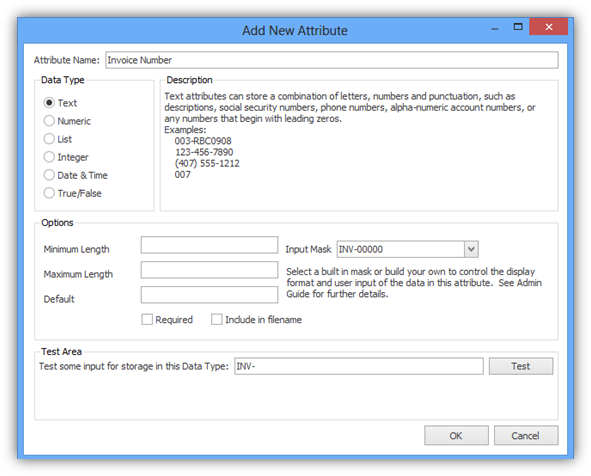The width and height of the screenshot is (591, 476).
Task: Confirm the dialog with OK
Action: 456,436
